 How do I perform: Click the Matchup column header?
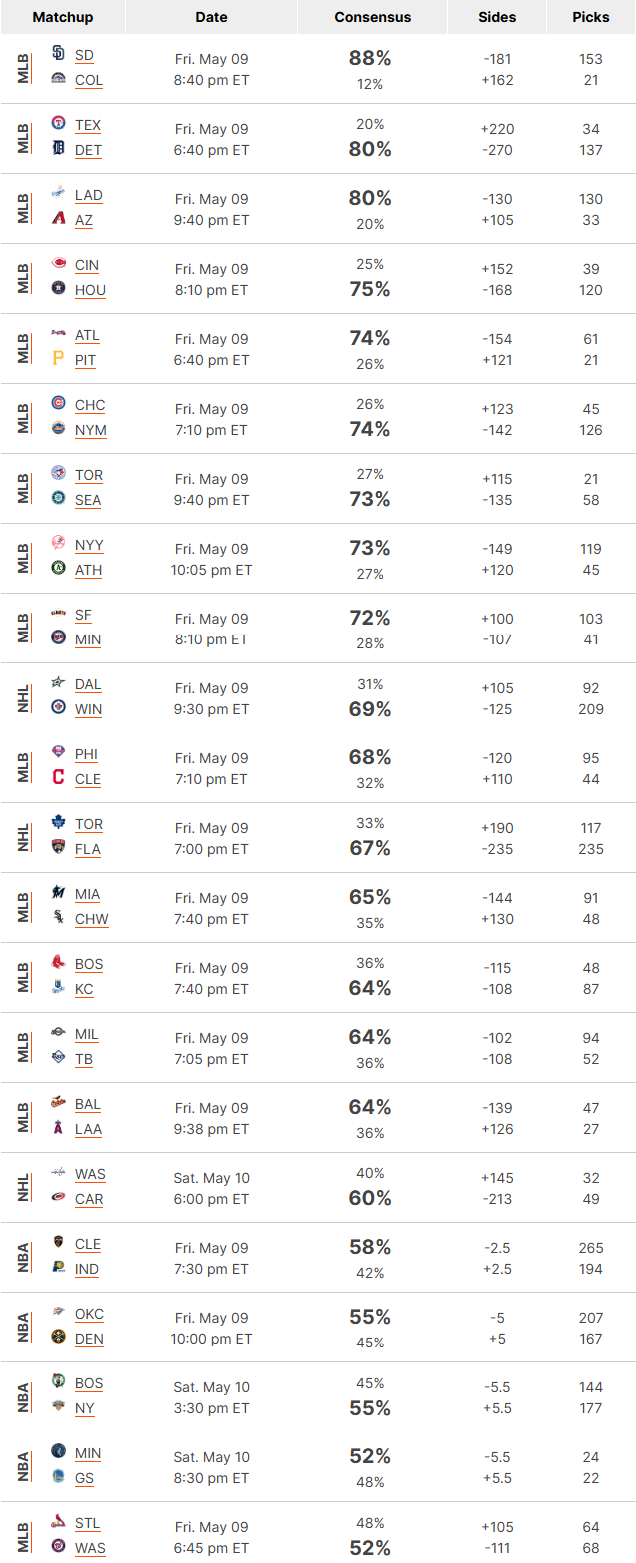point(63,17)
